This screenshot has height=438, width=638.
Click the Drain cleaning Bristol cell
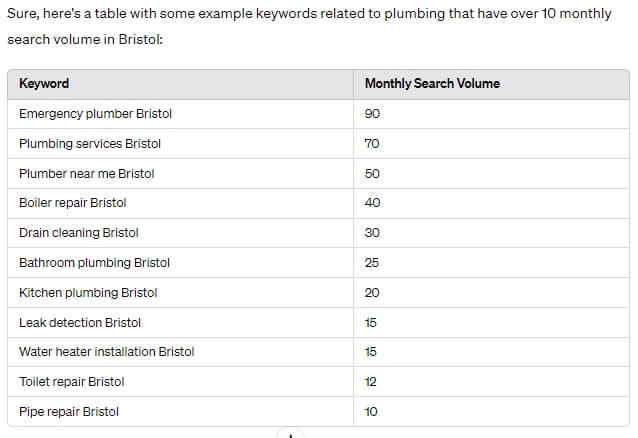point(79,233)
